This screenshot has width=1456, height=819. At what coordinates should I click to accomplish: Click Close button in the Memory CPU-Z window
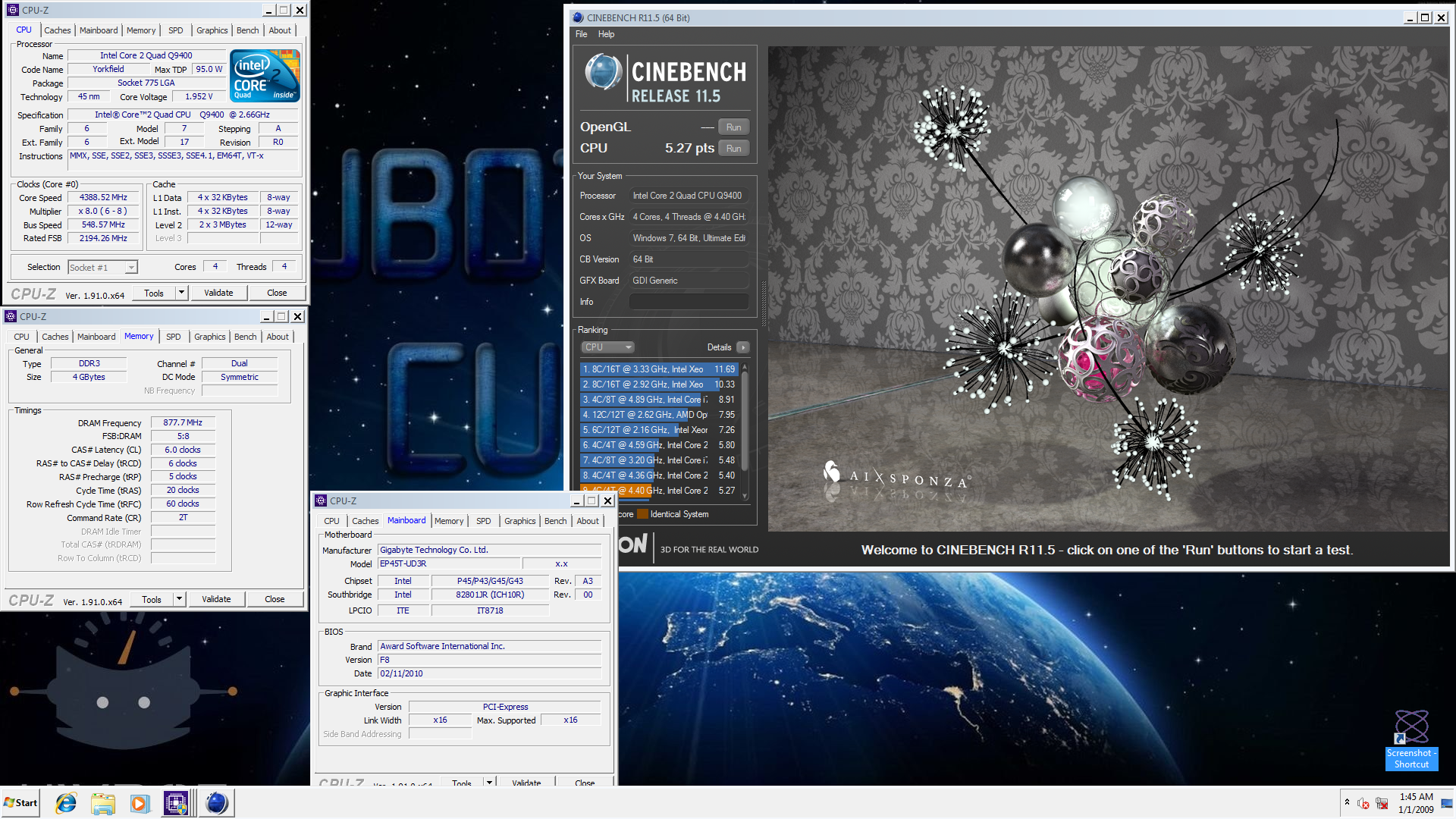(275, 599)
